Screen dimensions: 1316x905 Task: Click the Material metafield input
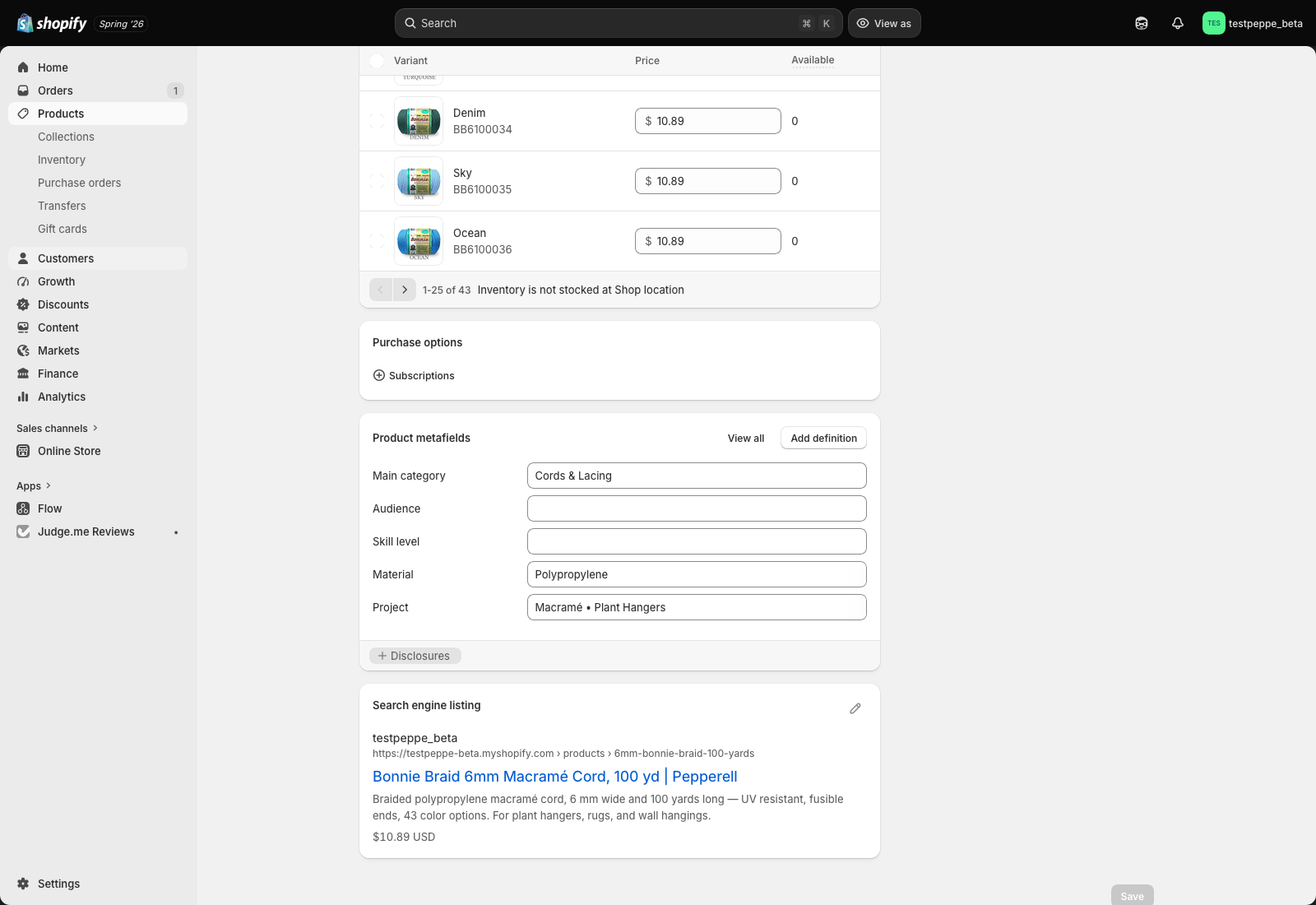[697, 574]
